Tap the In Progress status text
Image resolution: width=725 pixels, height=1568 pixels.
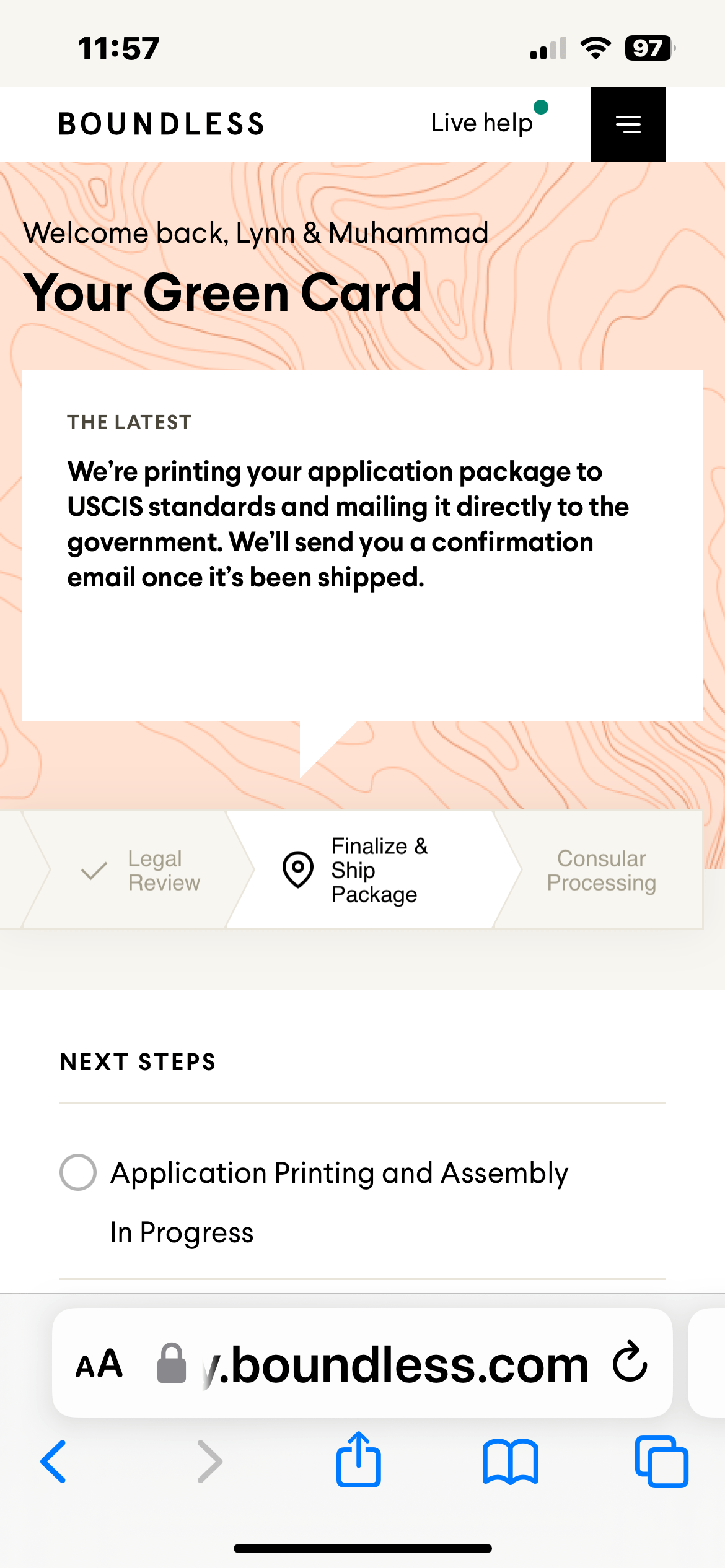tap(182, 1232)
